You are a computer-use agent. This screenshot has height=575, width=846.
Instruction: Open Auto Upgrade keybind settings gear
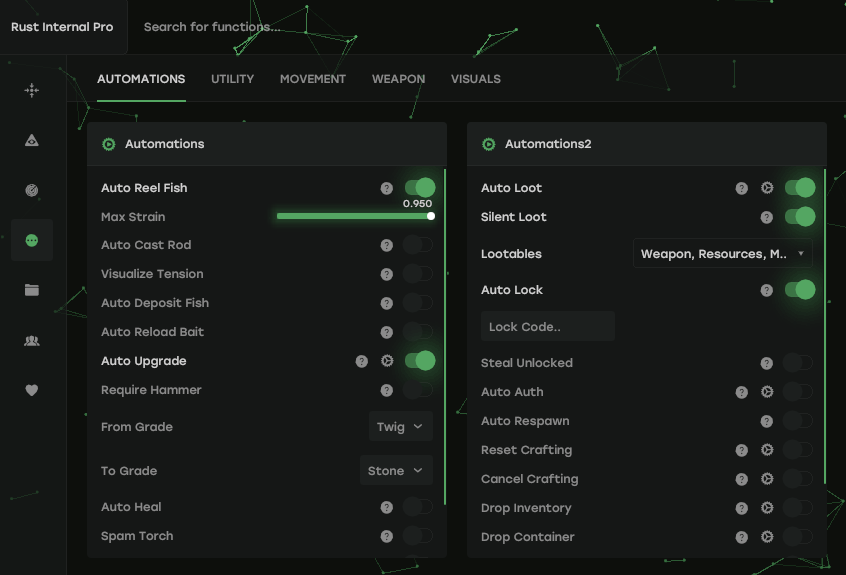387,361
